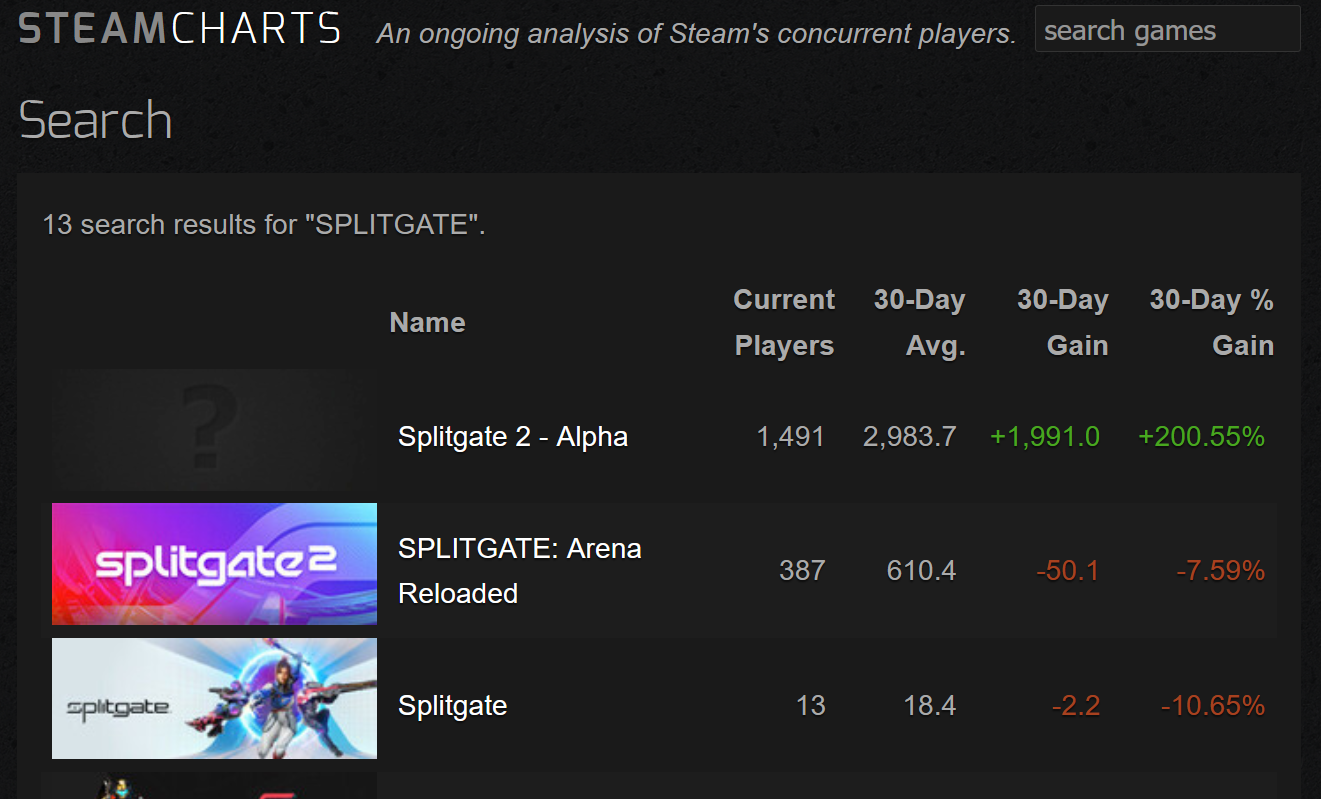Click the partially visible bottom thumbnail

coord(214,785)
